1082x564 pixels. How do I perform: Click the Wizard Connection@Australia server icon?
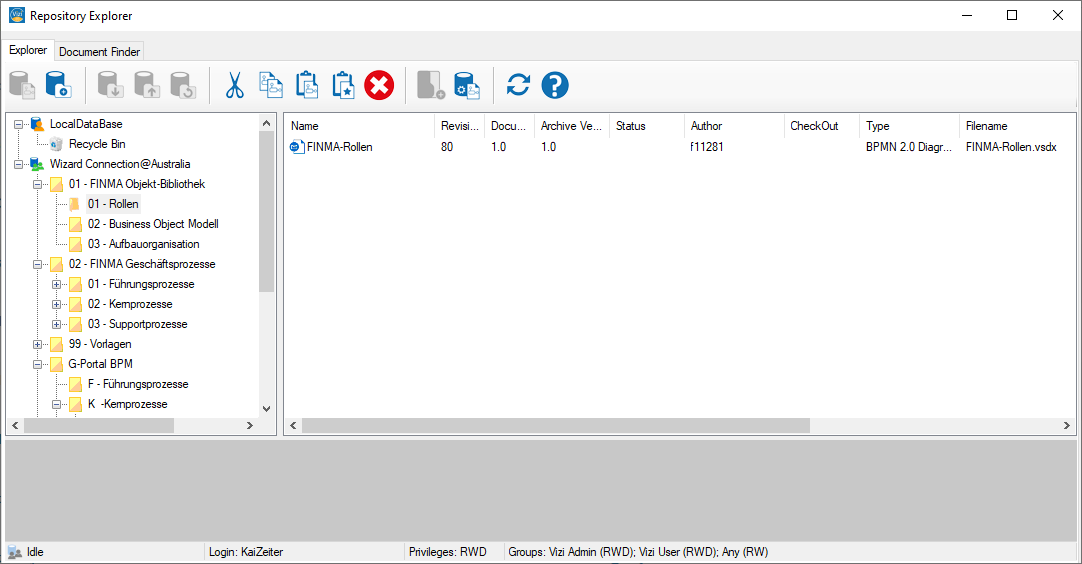37,164
